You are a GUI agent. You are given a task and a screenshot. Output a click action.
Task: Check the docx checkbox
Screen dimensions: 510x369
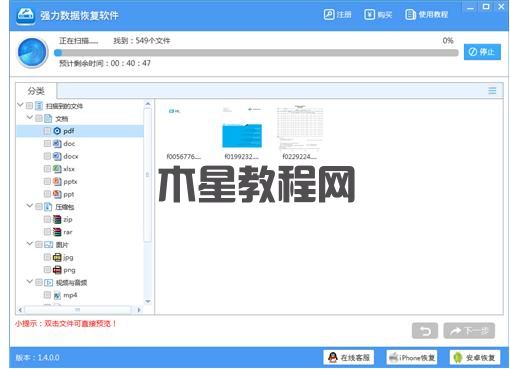47,156
